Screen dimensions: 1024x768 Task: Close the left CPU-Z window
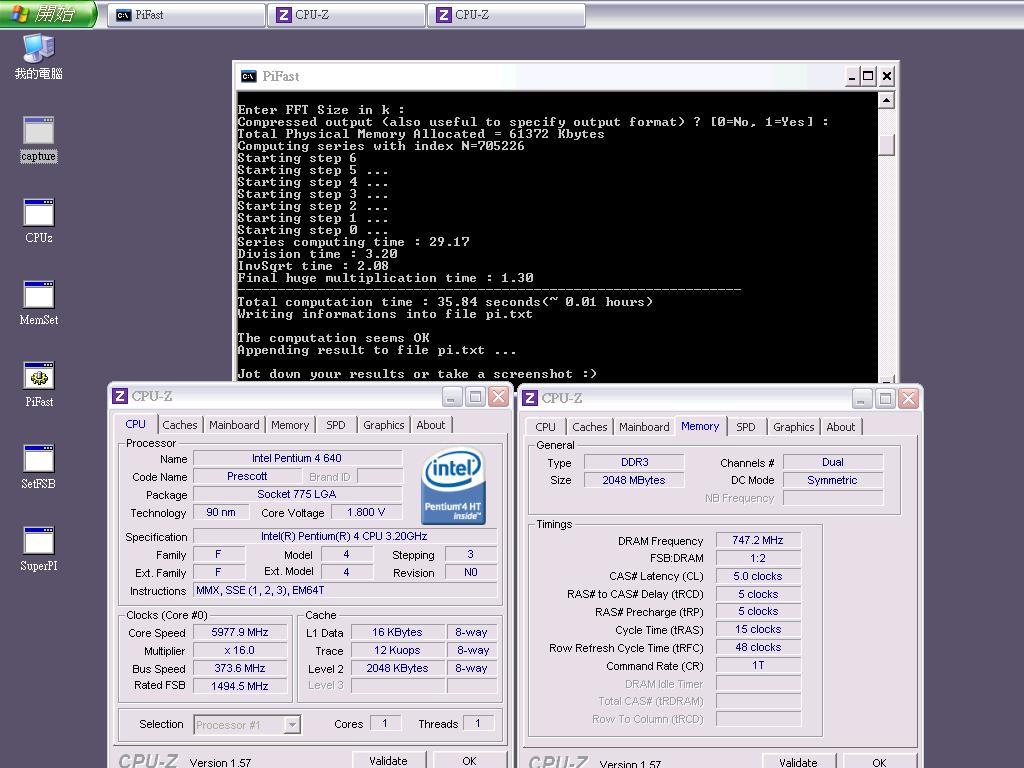point(498,396)
